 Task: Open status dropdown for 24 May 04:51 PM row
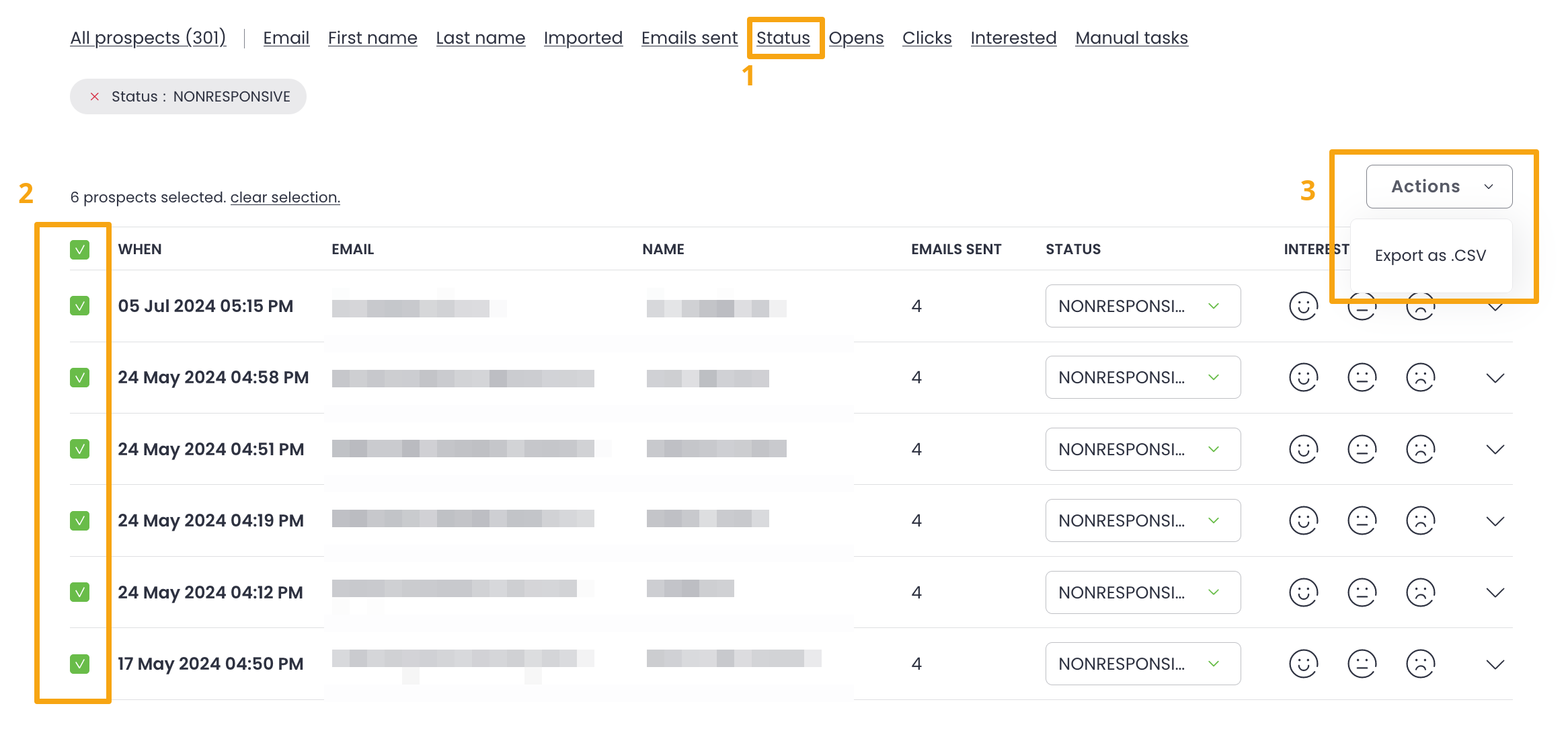tap(1142, 449)
